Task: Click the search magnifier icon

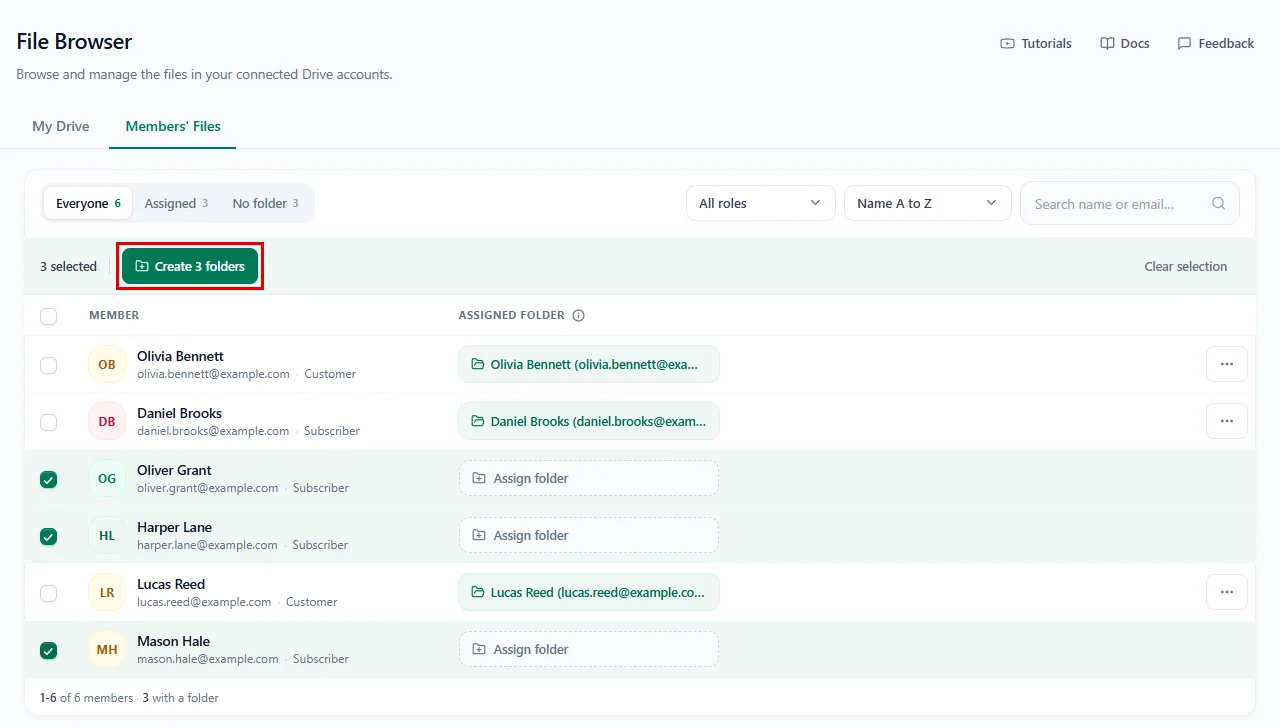Action: click(1218, 203)
